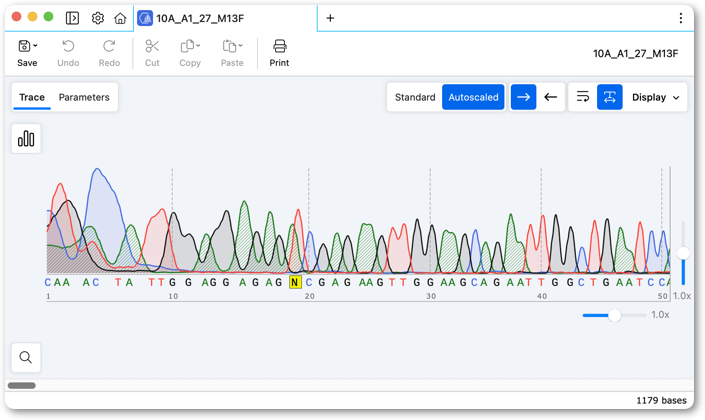
Task: Click the magnifying glass search icon
Action: [26, 357]
